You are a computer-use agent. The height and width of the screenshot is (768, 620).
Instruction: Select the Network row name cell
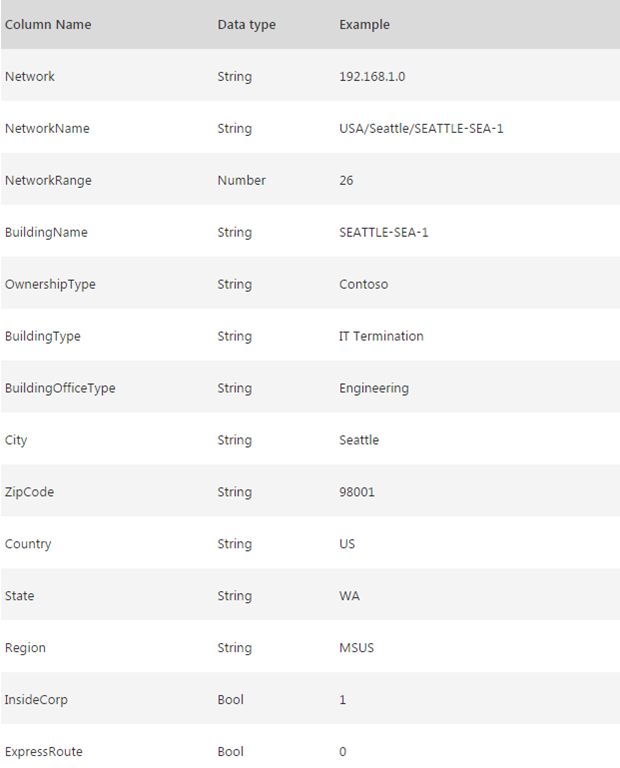[30, 76]
